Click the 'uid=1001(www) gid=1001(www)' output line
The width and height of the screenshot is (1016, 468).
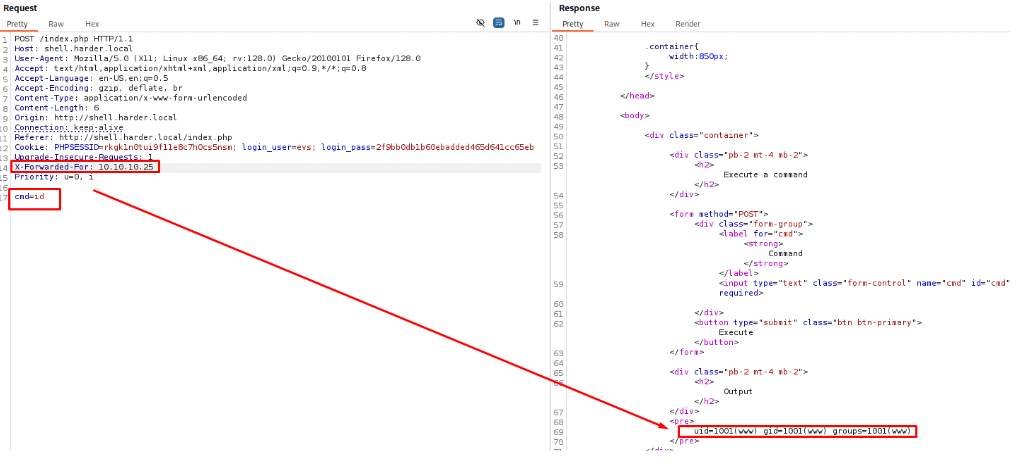pyautogui.click(x=802, y=431)
